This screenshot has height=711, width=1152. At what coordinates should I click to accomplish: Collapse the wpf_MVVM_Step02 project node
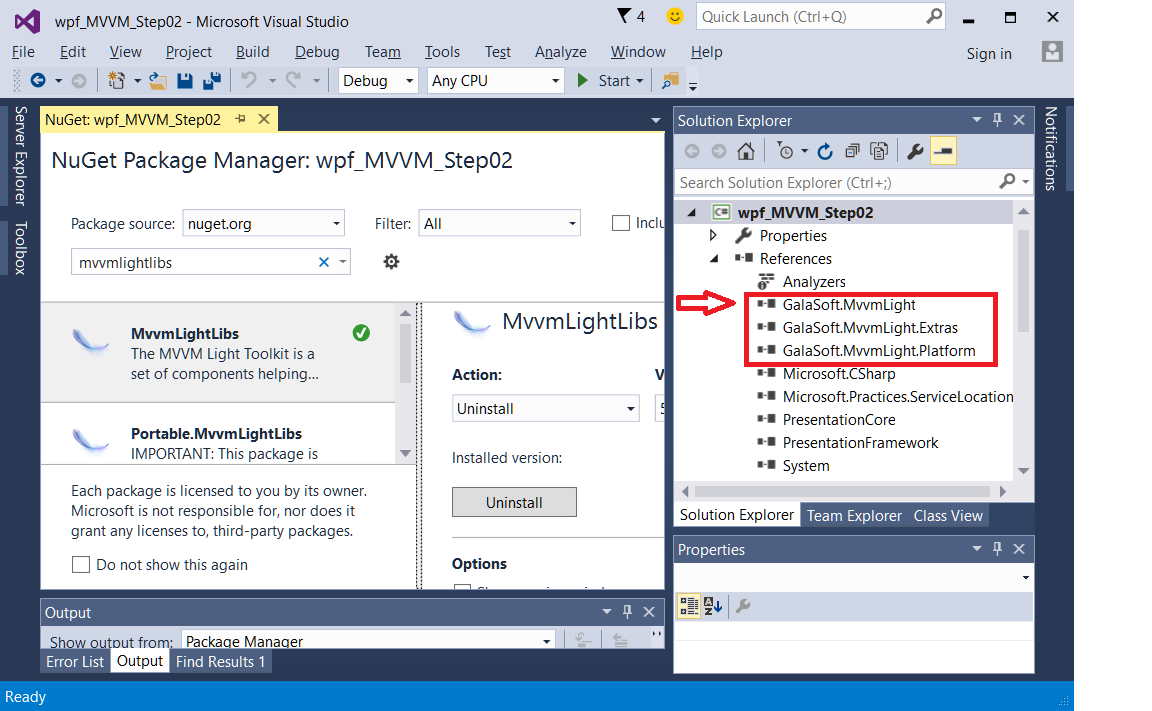[691, 212]
